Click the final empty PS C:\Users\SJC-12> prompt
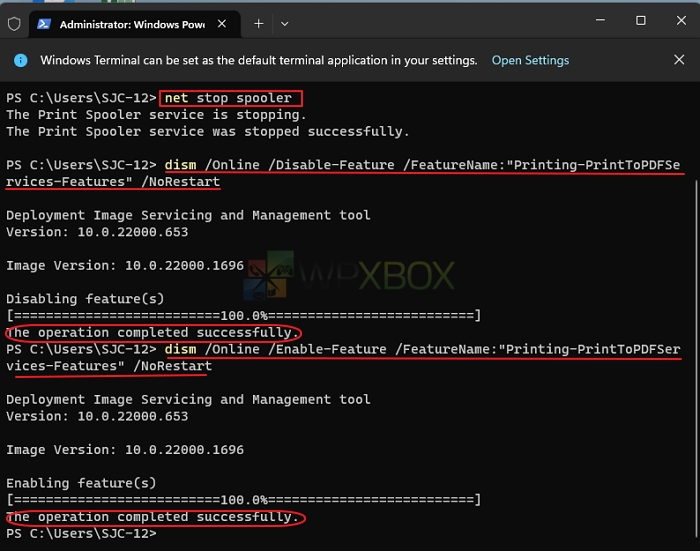700x551 pixels. [82, 534]
